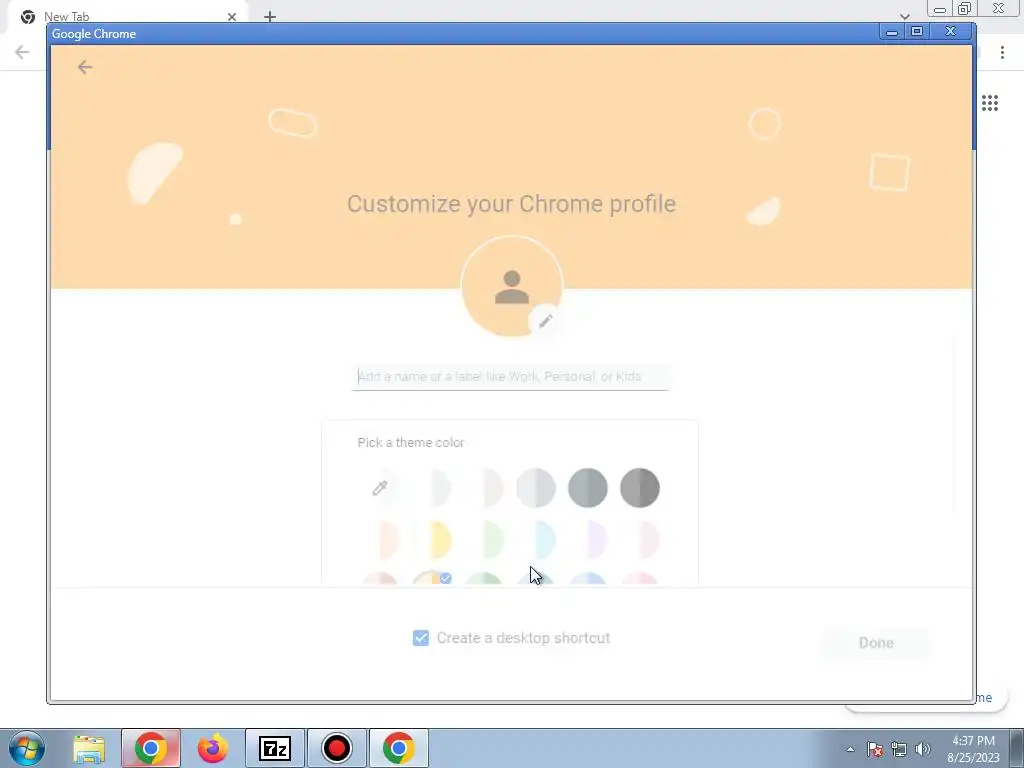The width and height of the screenshot is (1024, 768).
Task: Uncheck Create a desktop shortcut
Action: (x=421, y=638)
